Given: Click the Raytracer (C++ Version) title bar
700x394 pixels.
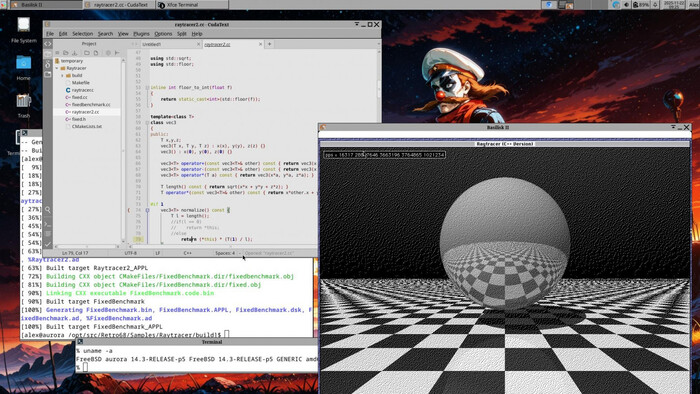Looking at the screenshot, I should (505, 144).
